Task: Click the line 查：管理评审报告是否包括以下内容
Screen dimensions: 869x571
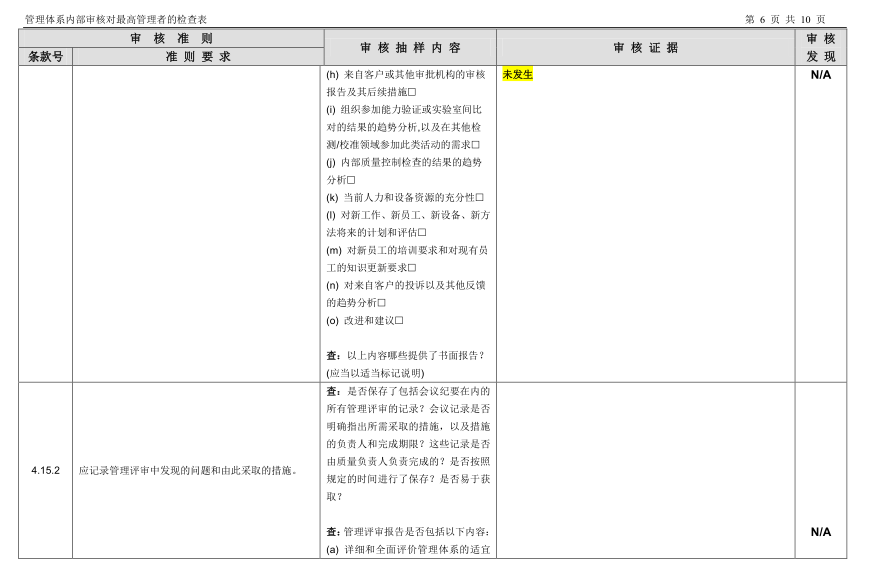Action: 408,532
